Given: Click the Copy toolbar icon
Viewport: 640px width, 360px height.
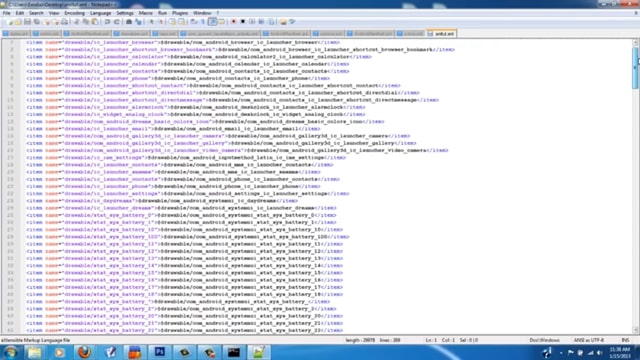Looking at the screenshot, I should [x=86, y=22].
